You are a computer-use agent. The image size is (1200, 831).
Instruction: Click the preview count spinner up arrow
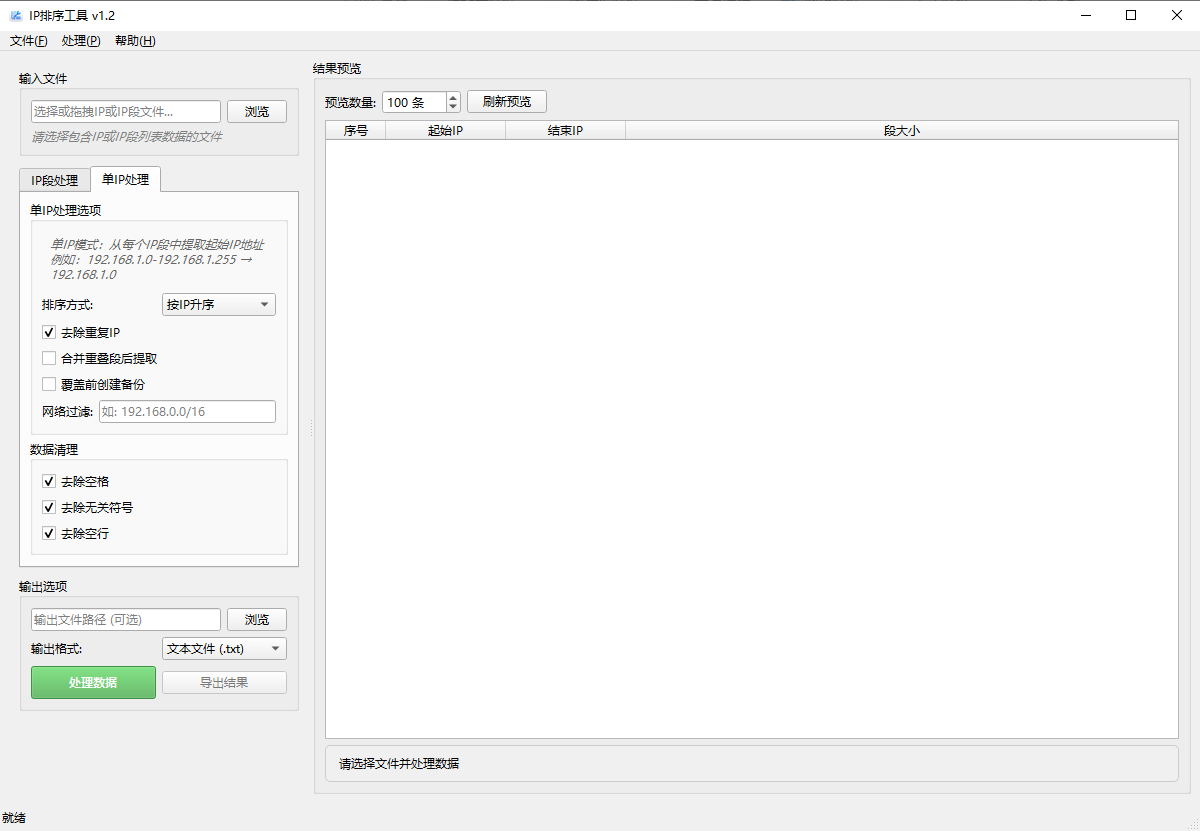(x=453, y=97)
